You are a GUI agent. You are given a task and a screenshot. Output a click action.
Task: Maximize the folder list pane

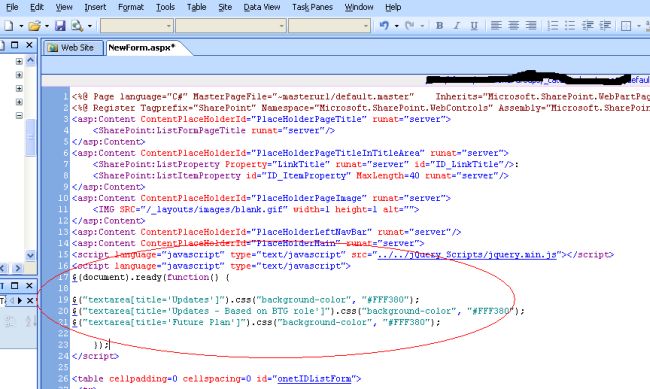[15, 45]
